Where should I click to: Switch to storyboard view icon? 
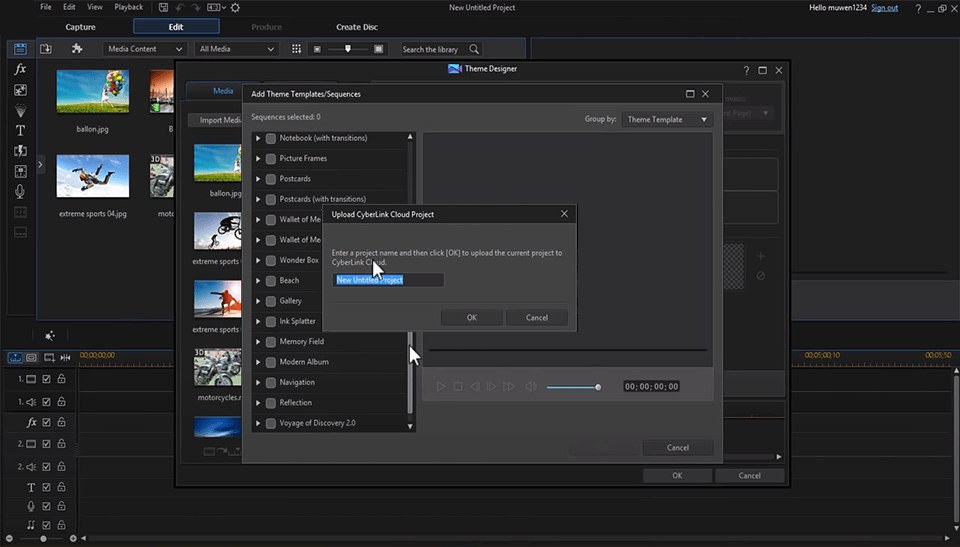coord(31,357)
